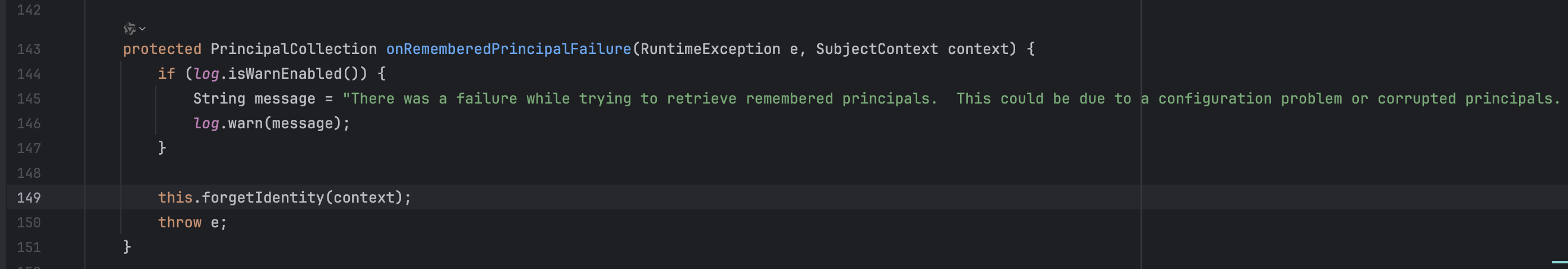Select line number 145 in the gutter
The image size is (1568, 269).
[29, 98]
